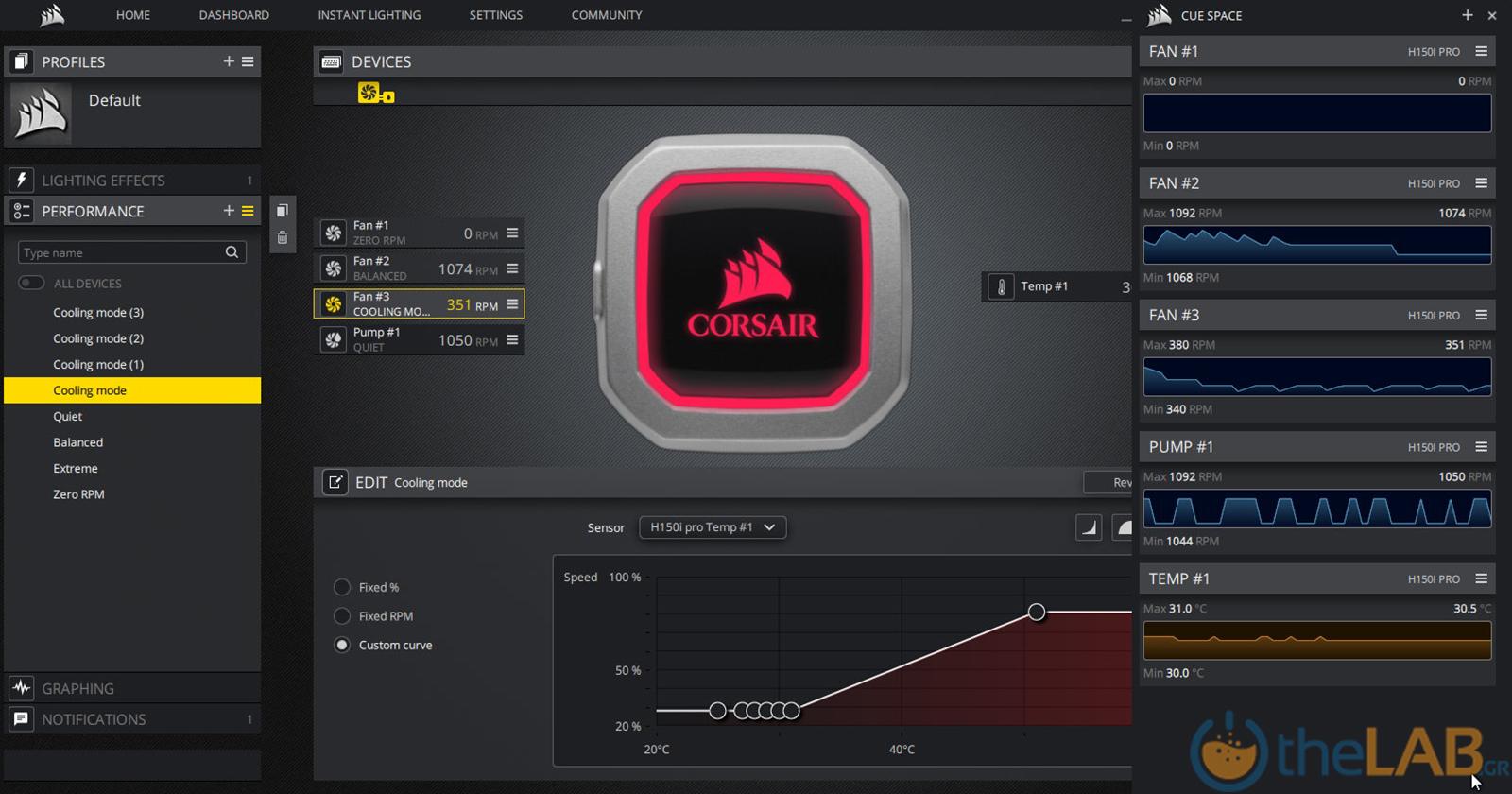Open the Profiles hamburger menu
The image size is (1512, 794).
tap(248, 61)
